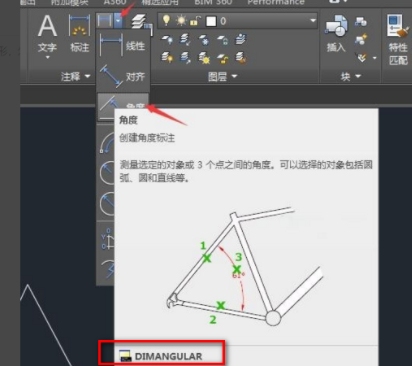Expand the 图层 panel title

222,77
